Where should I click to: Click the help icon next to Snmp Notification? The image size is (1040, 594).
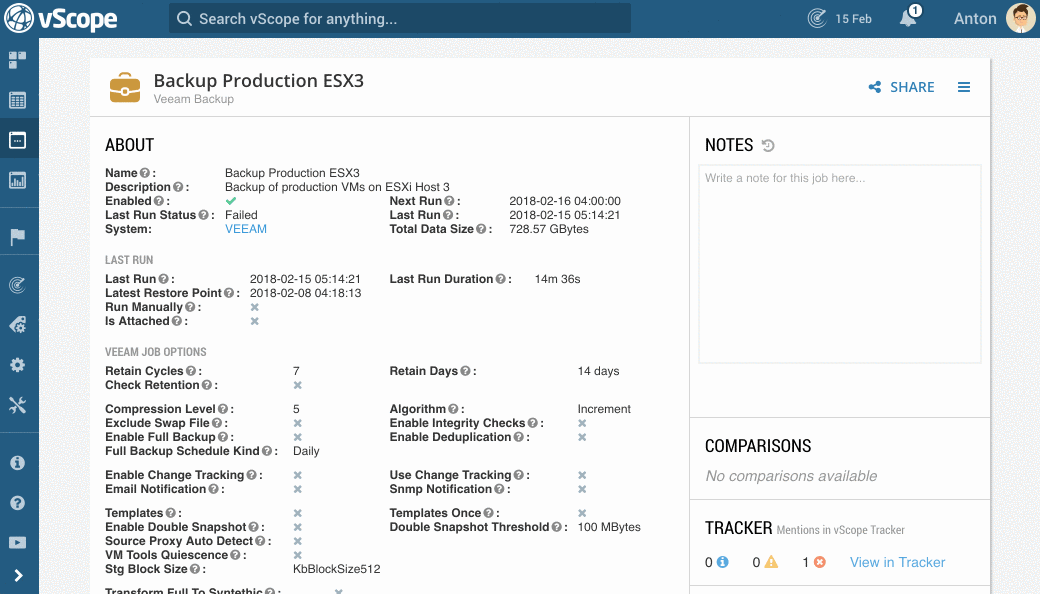499,489
